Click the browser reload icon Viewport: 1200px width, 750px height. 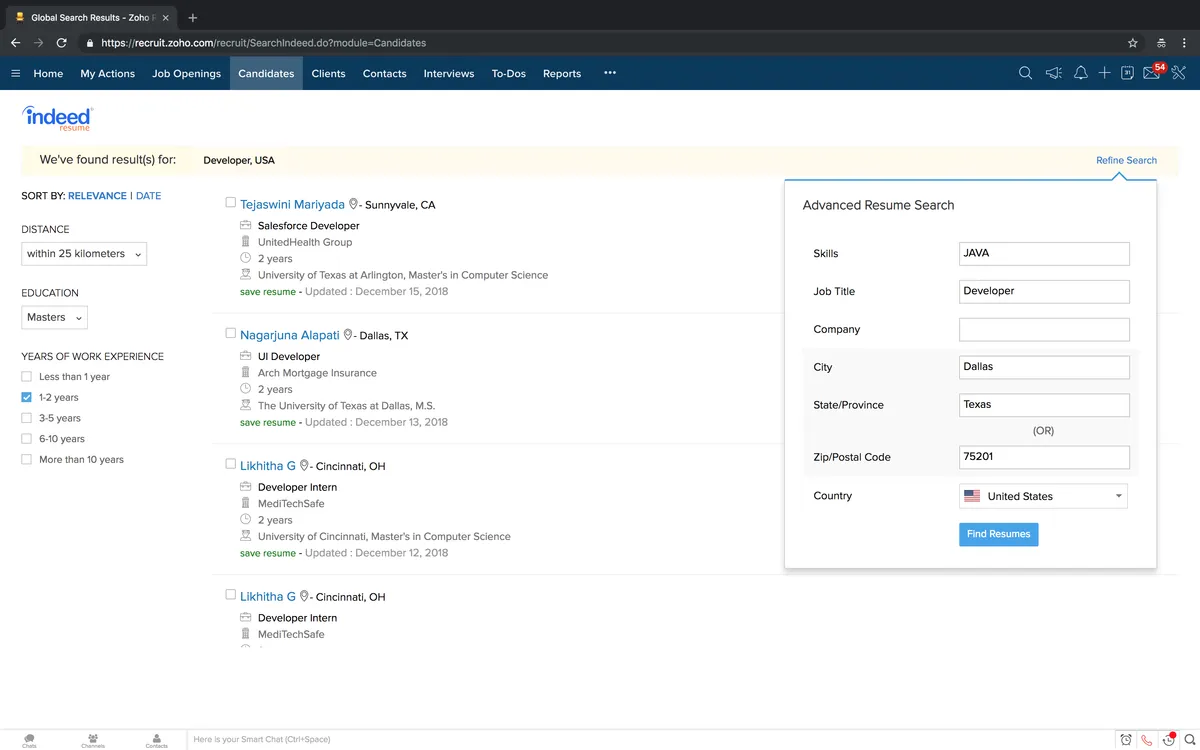[62, 43]
